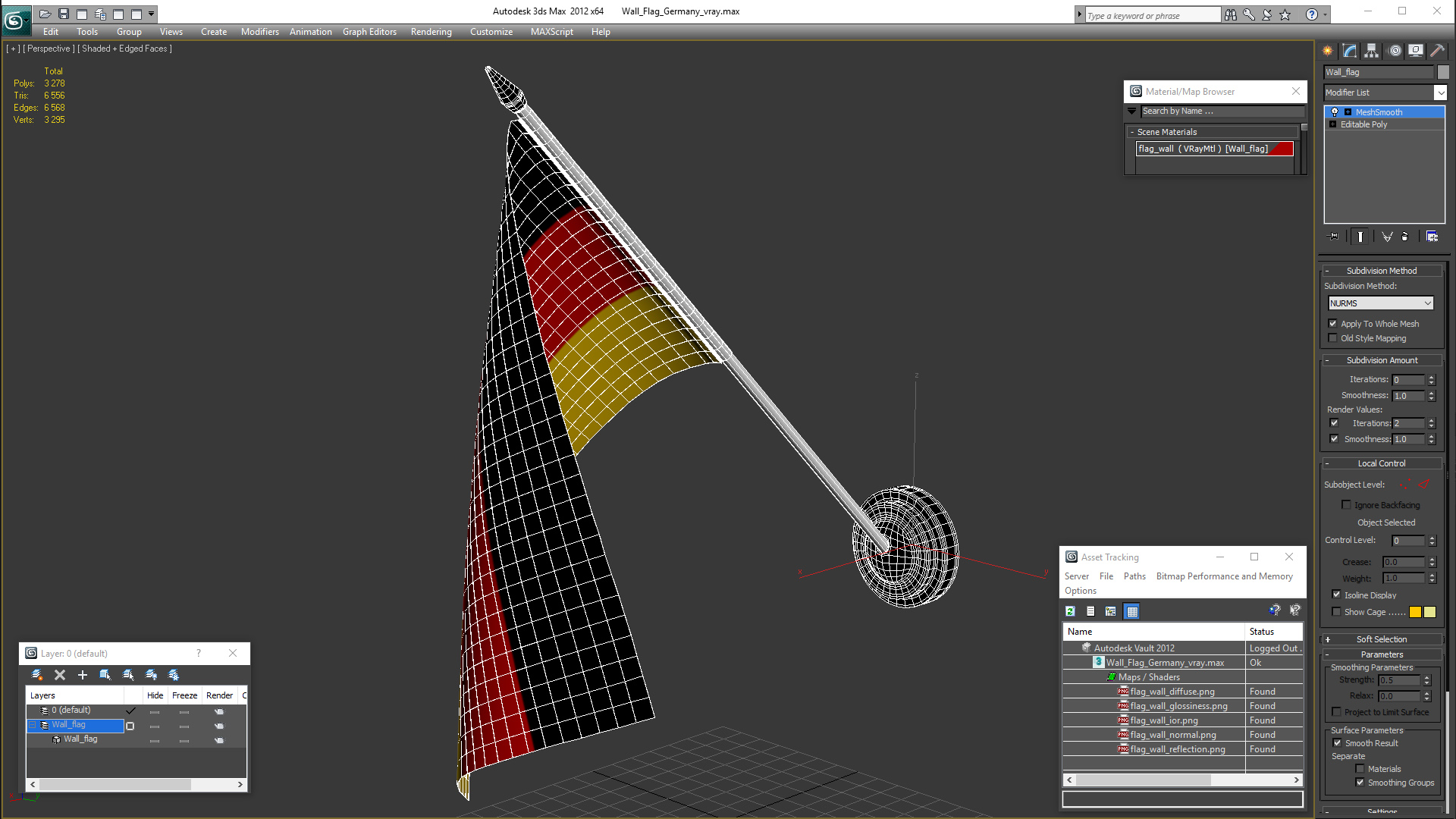This screenshot has width=1456, height=819.
Task: Expand MeshSmooth modifier plus sign
Action: [1348, 112]
